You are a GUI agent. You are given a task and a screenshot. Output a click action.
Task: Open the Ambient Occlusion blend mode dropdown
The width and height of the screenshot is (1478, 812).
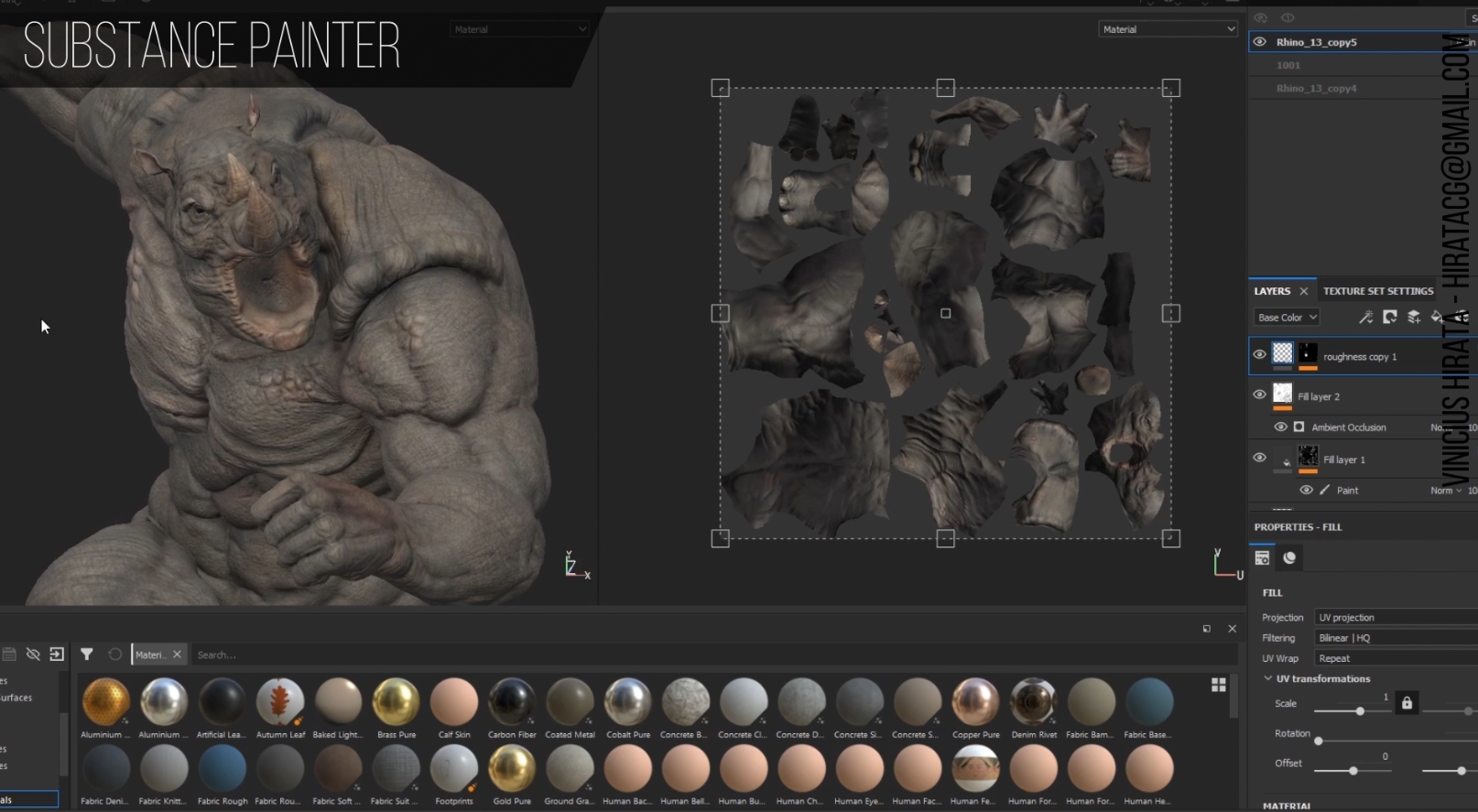click(x=1444, y=428)
